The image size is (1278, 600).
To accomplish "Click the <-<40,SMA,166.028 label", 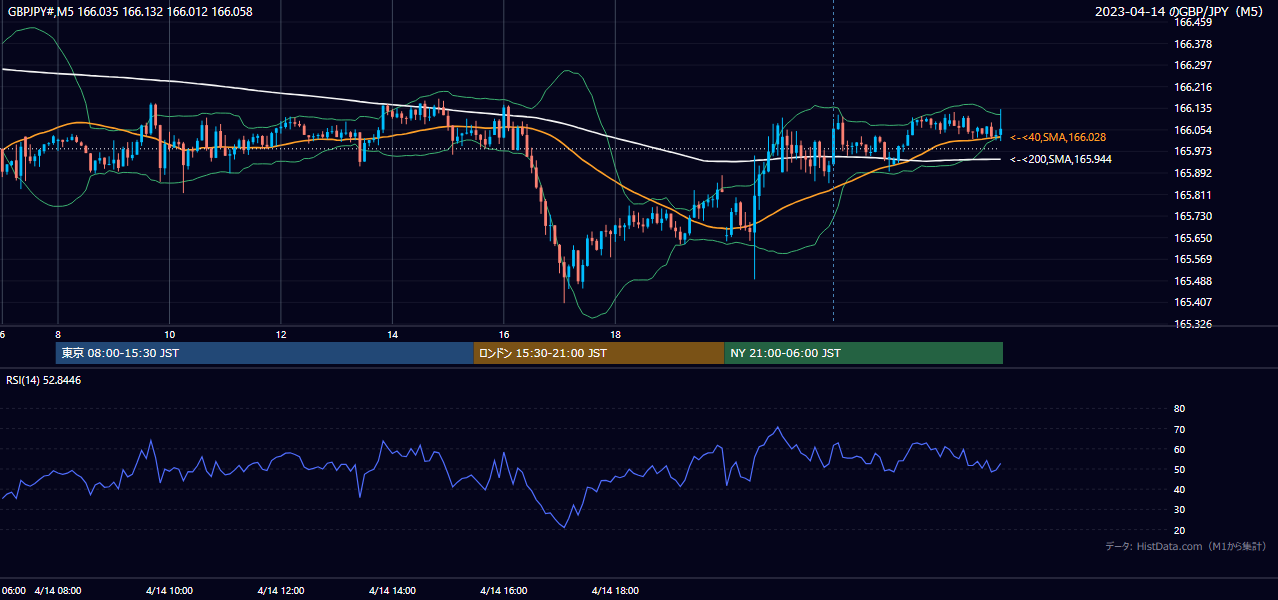I will tap(1058, 137).
